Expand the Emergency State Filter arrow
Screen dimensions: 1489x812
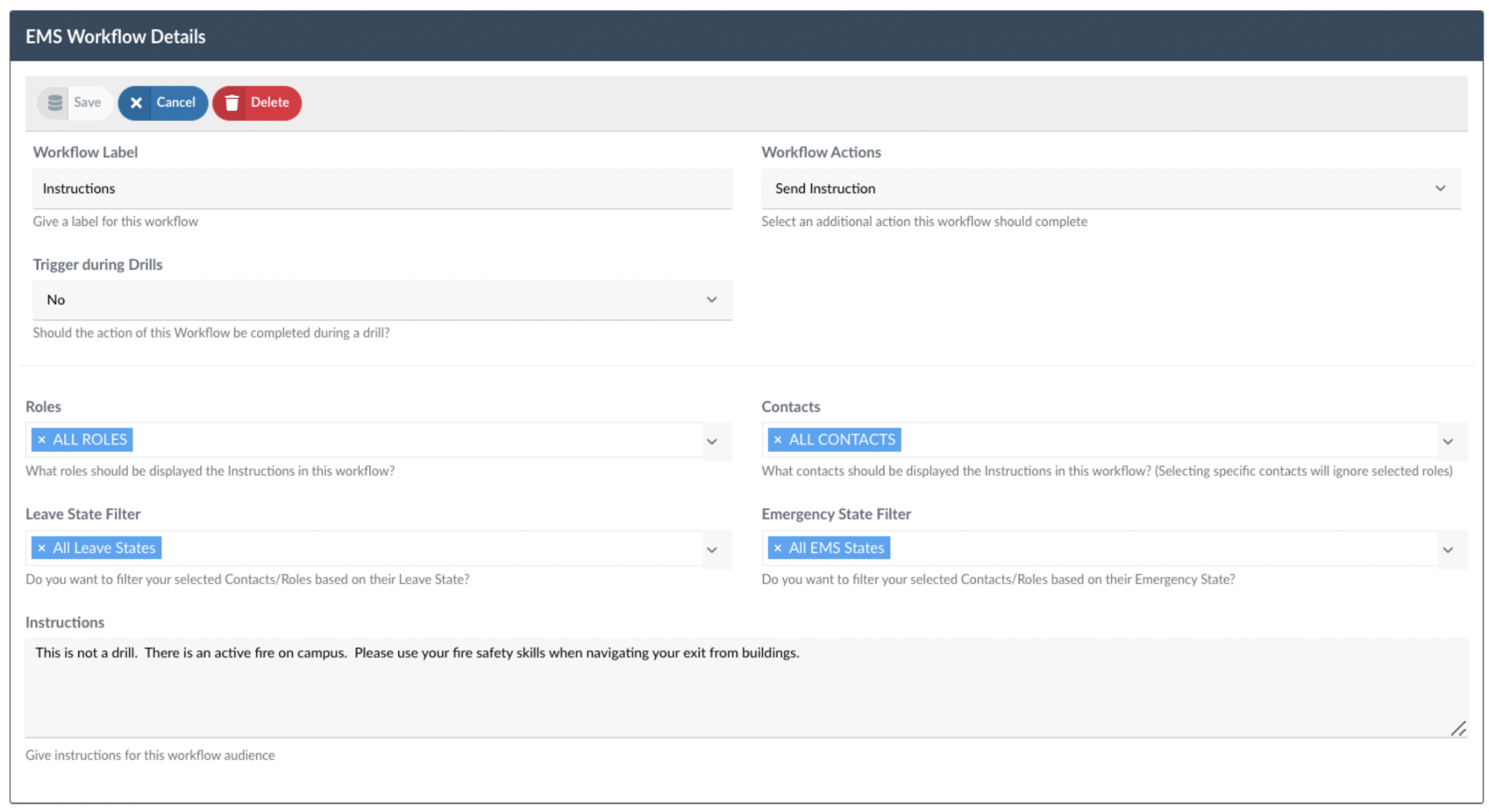coord(1448,550)
